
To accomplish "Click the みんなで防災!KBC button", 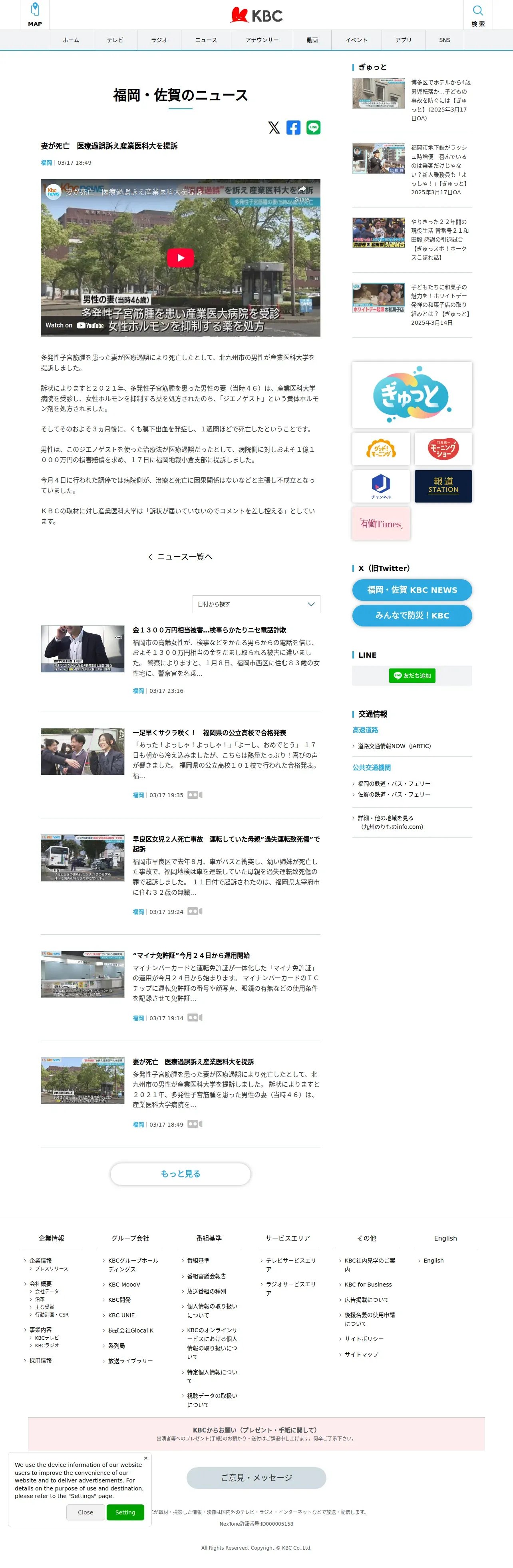I will pyautogui.click(x=412, y=615).
